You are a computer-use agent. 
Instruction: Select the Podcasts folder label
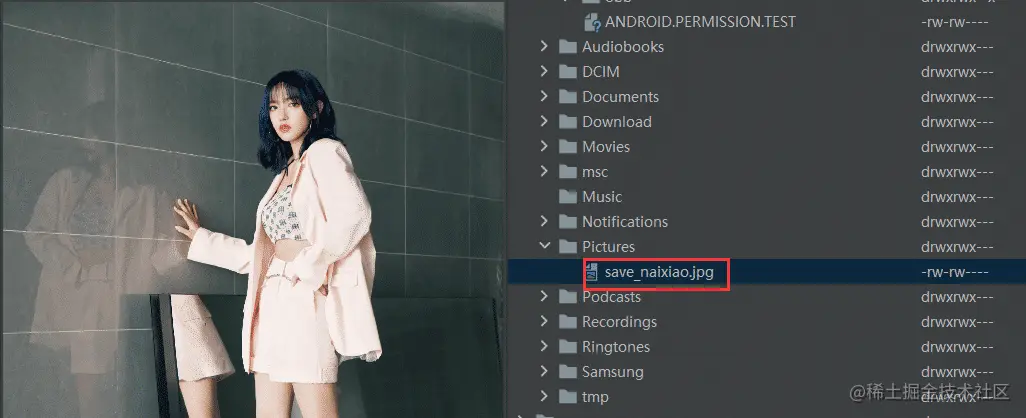tap(612, 296)
